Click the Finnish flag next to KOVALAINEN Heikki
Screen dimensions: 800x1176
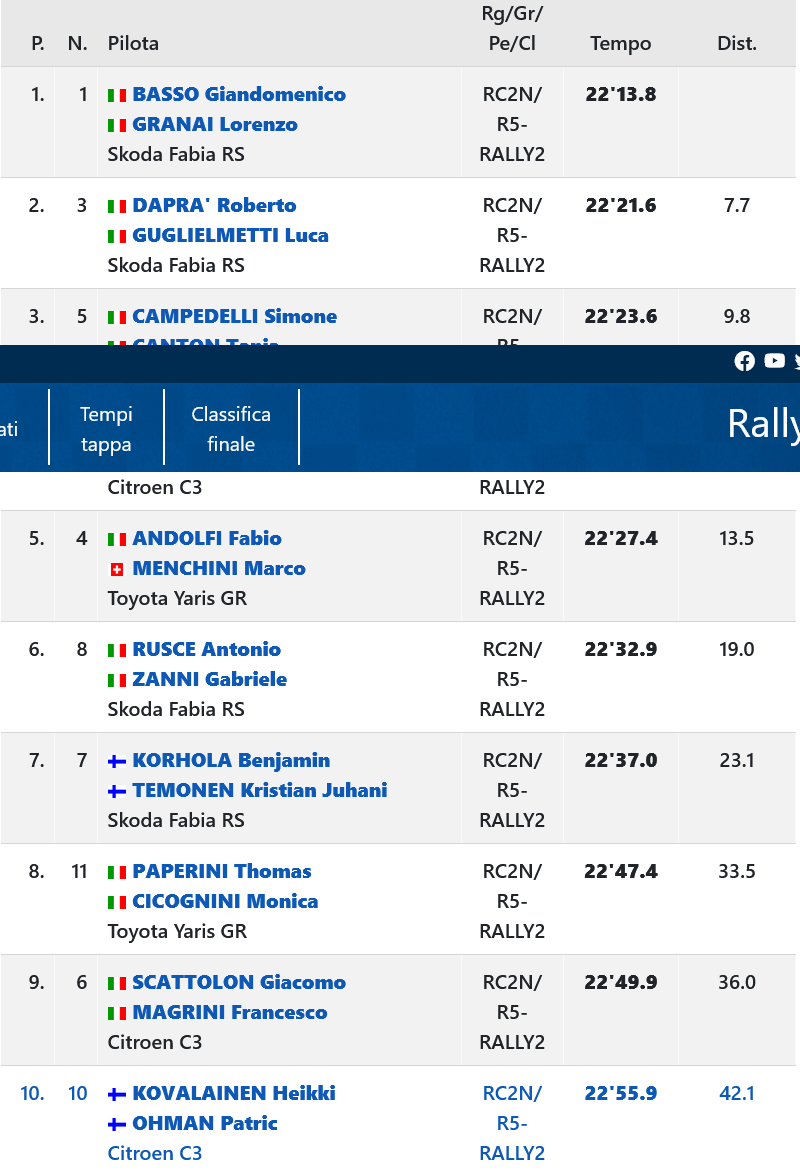point(117,1094)
